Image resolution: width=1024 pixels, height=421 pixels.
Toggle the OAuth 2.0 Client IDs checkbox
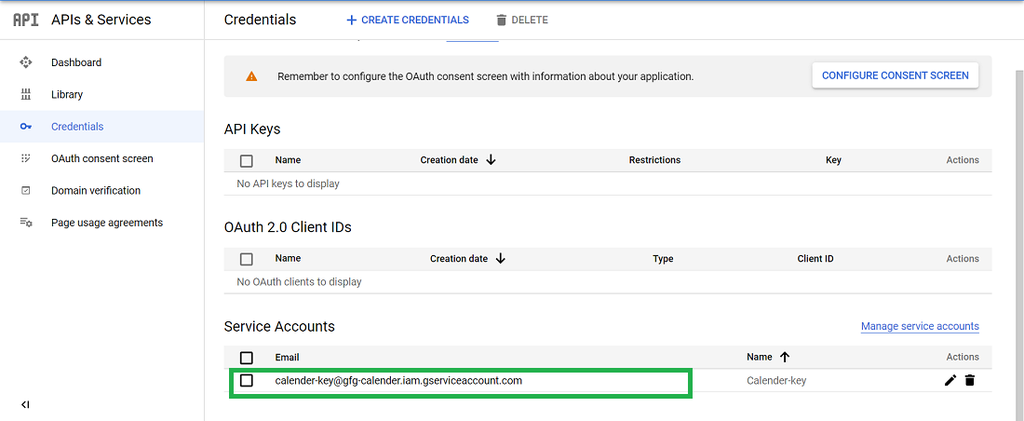(247, 259)
